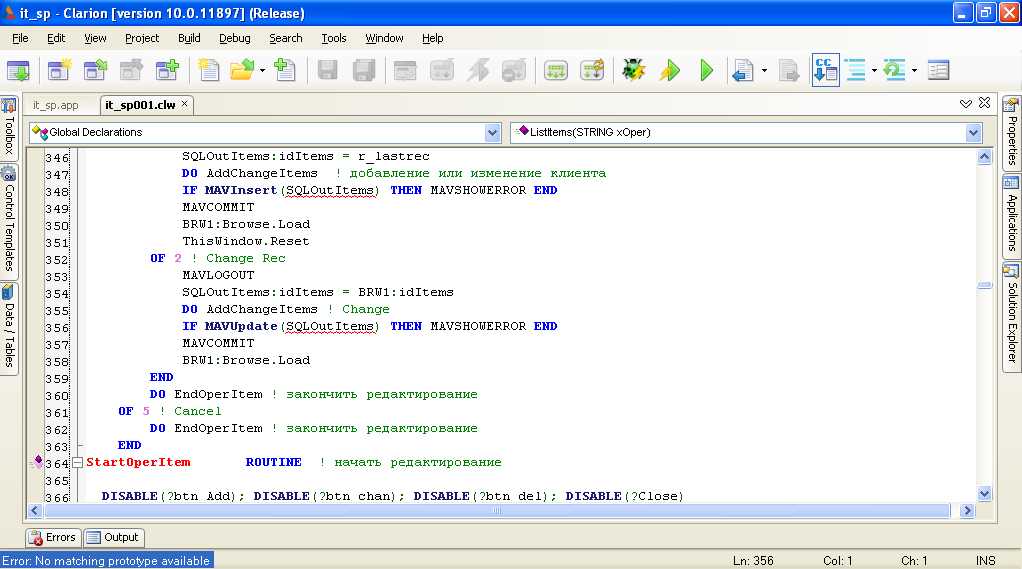
Task: Click the single green play arrow icon
Action: (706, 70)
